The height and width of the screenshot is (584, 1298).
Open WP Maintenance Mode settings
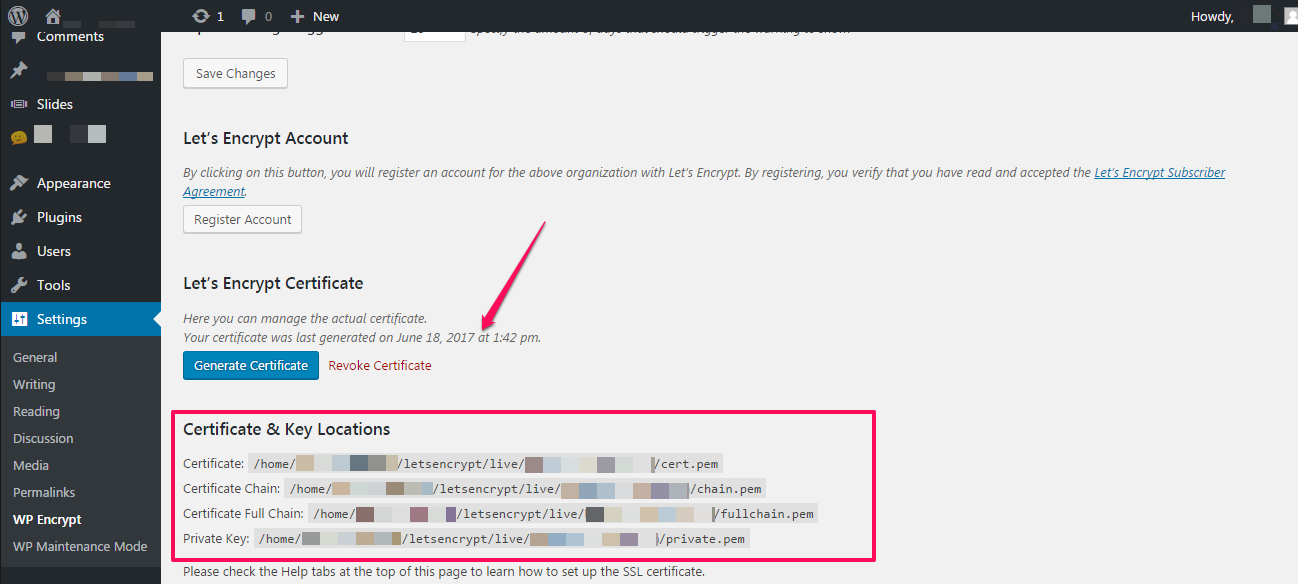point(80,546)
